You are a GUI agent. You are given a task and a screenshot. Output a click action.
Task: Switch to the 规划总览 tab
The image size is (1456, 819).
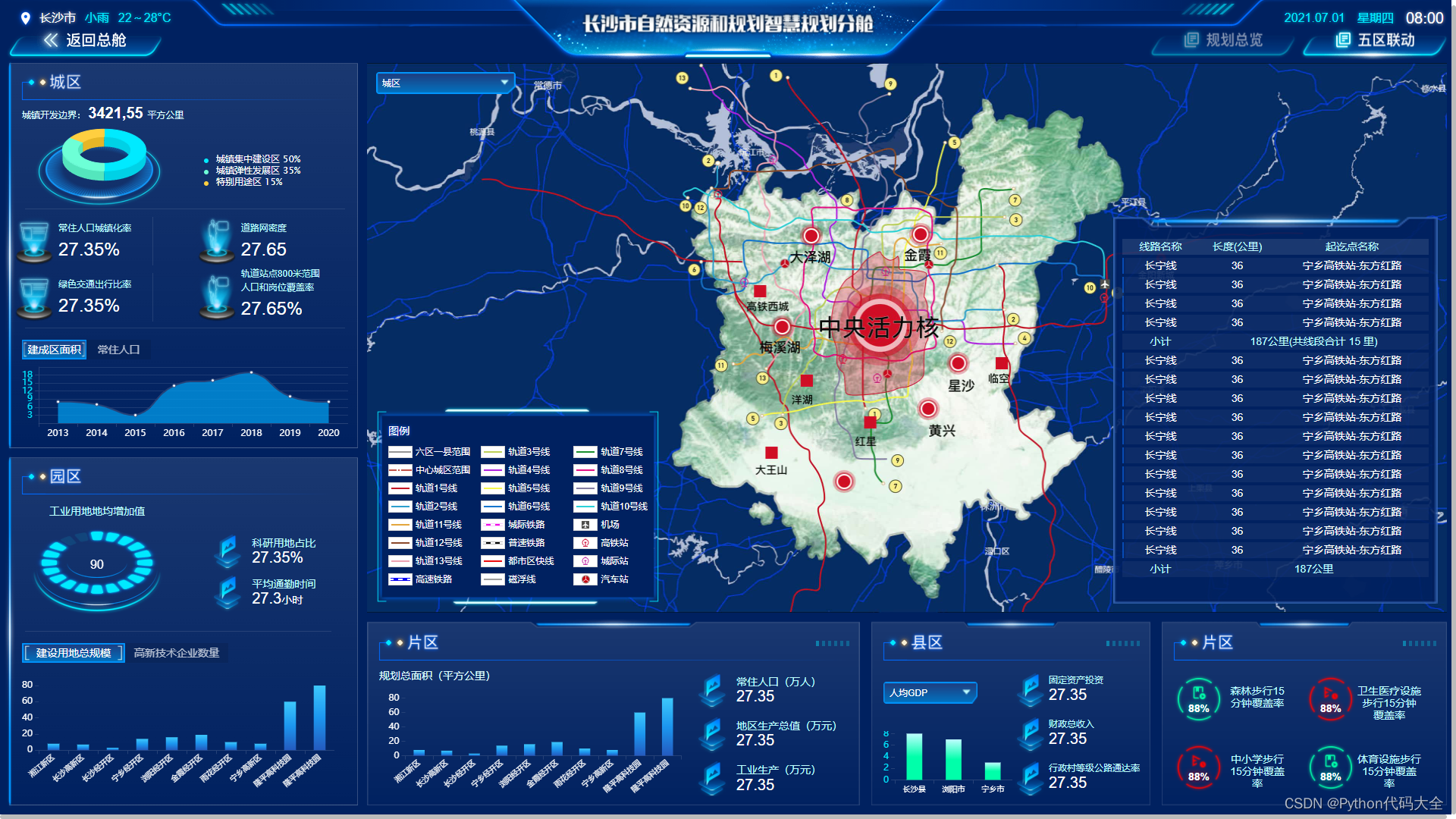tap(1233, 40)
